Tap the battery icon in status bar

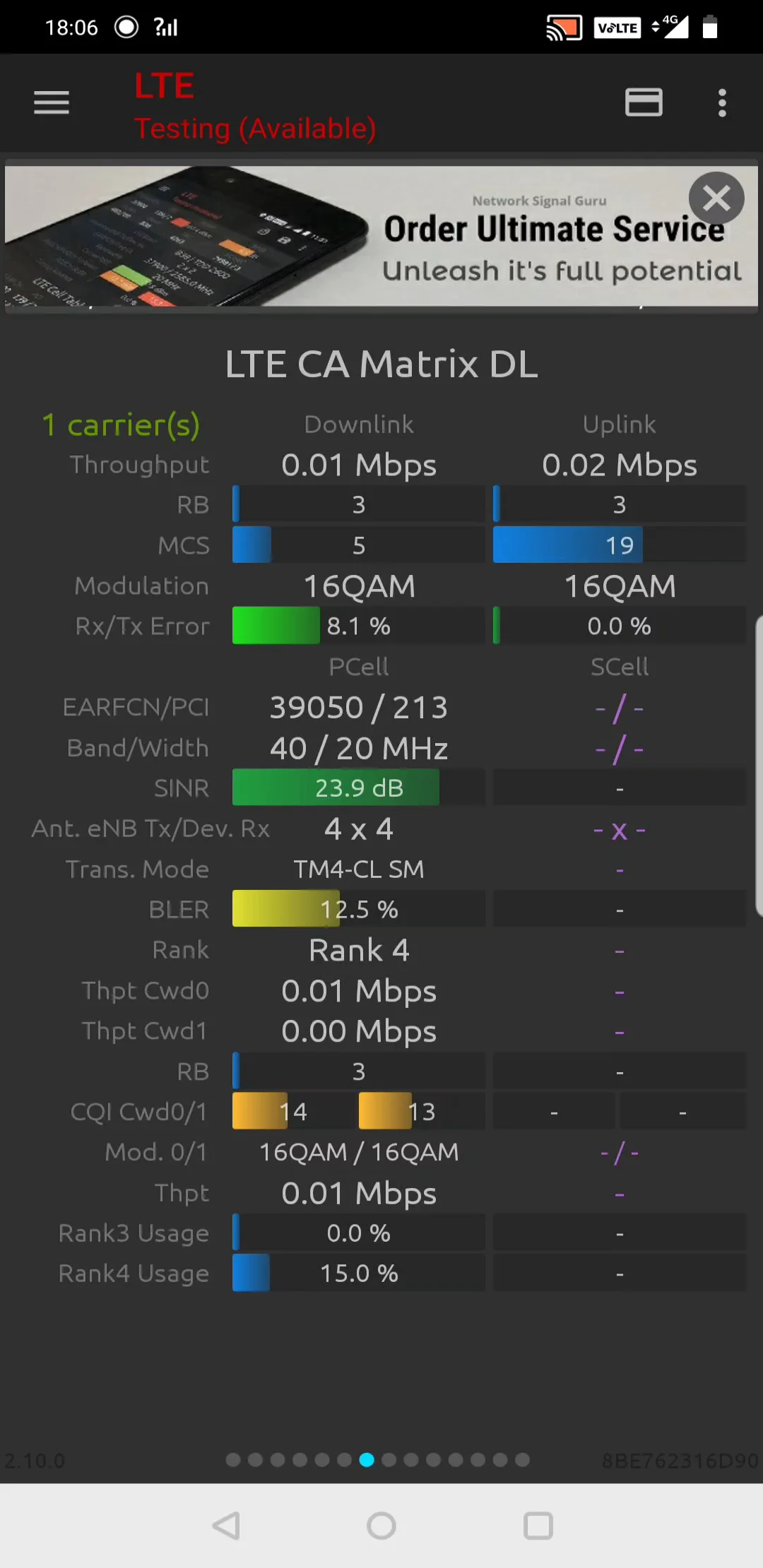coord(710,28)
